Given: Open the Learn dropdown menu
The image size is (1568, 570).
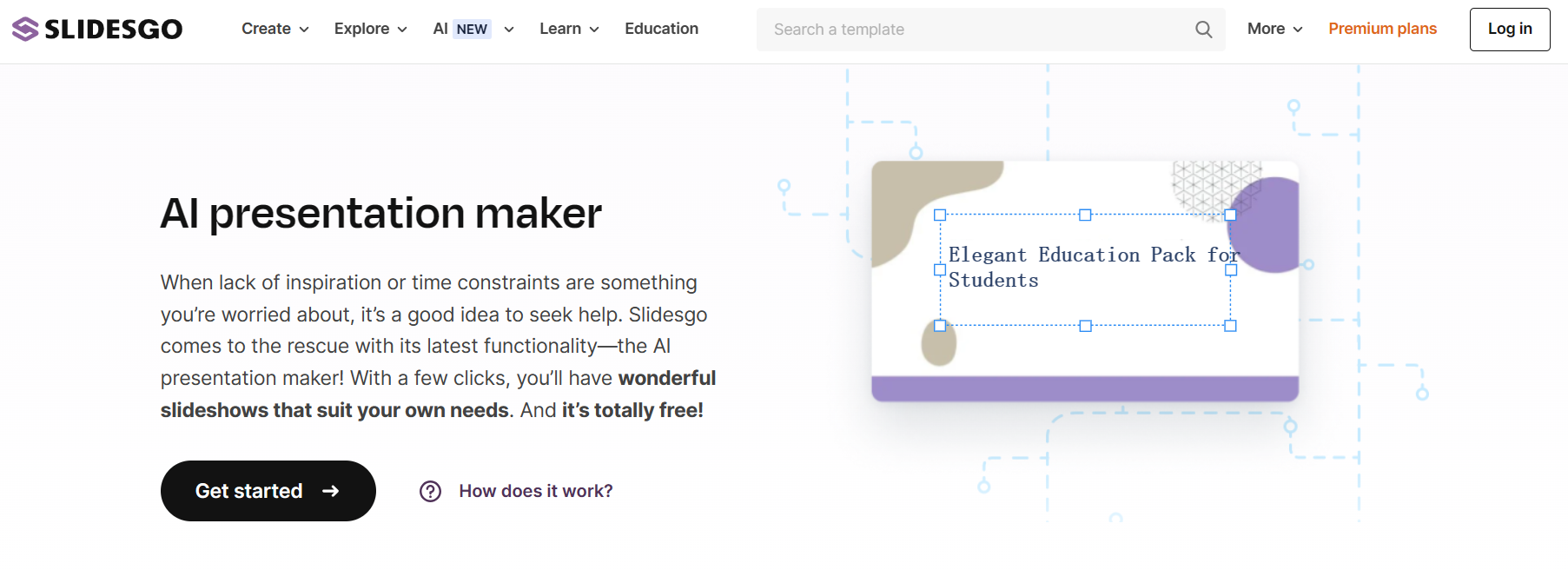Looking at the screenshot, I should pyautogui.click(x=569, y=30).
